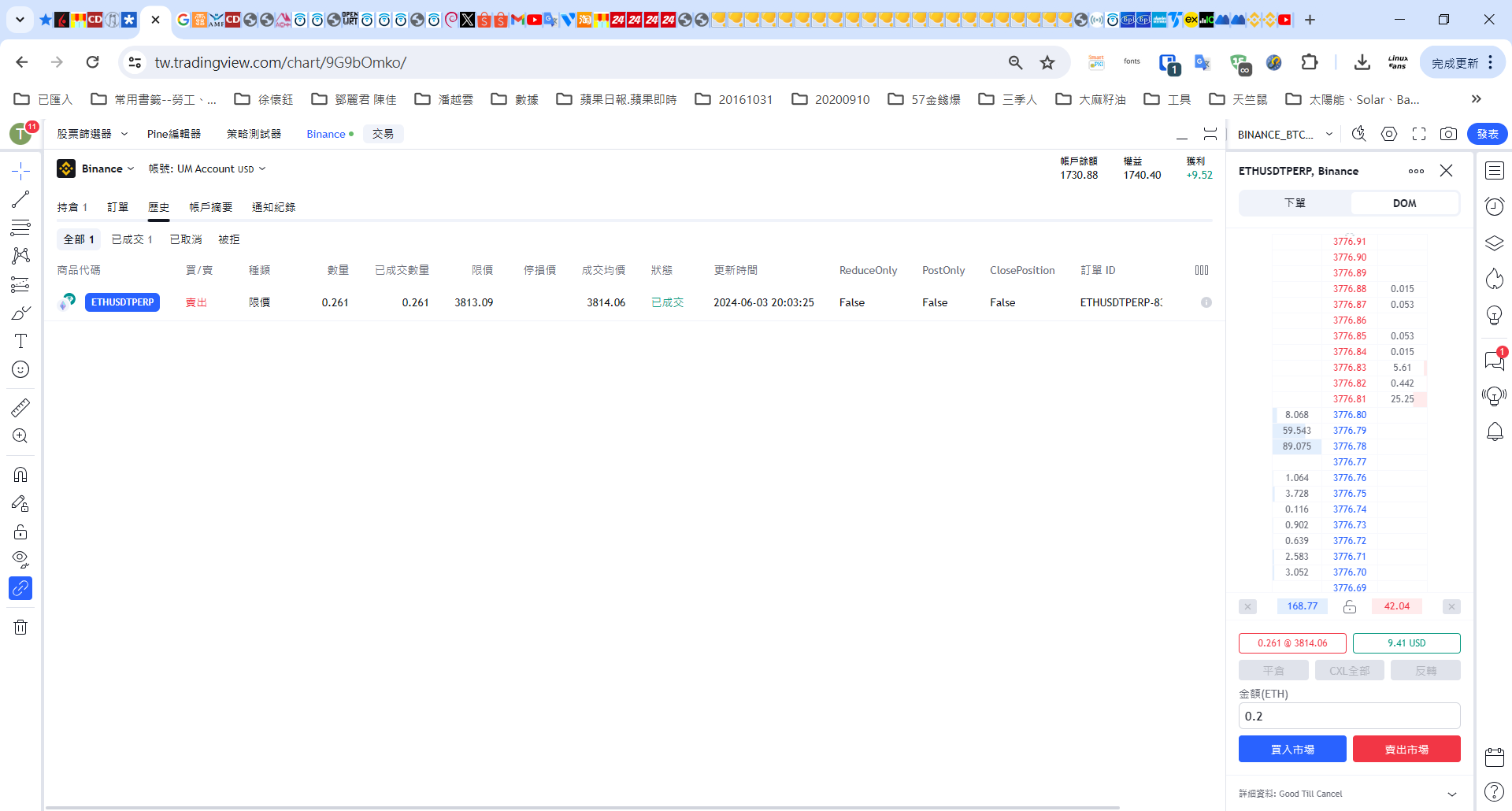Maximize the trading panel

pos(1210,134)
